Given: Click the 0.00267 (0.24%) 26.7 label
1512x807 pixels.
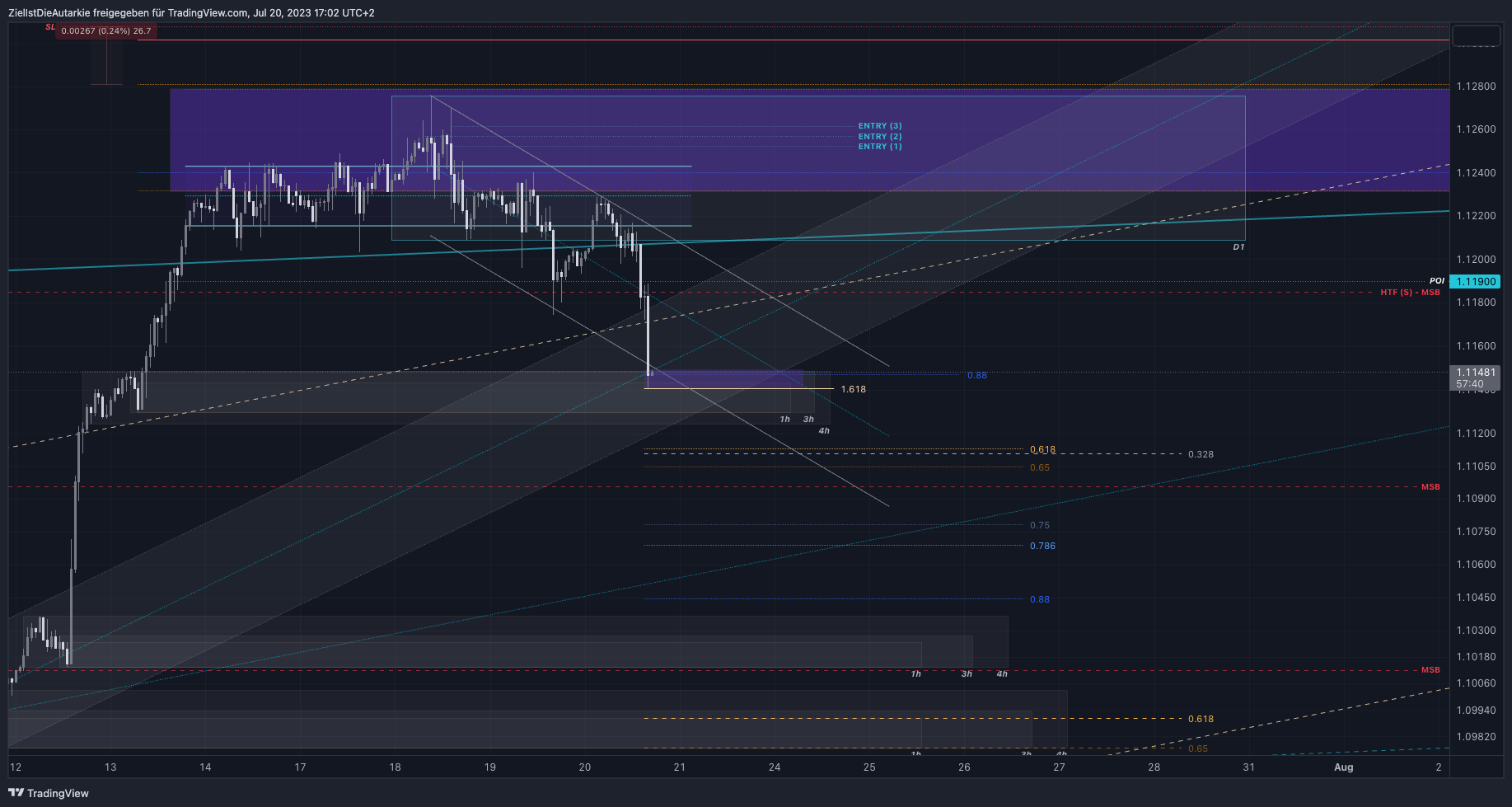Looking at the screenshot, I should tap(106, 30).
